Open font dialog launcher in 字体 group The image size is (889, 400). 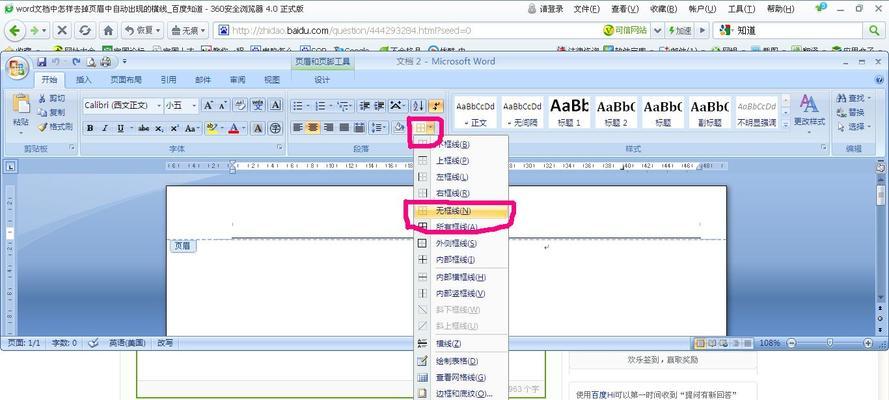(280, 148)
